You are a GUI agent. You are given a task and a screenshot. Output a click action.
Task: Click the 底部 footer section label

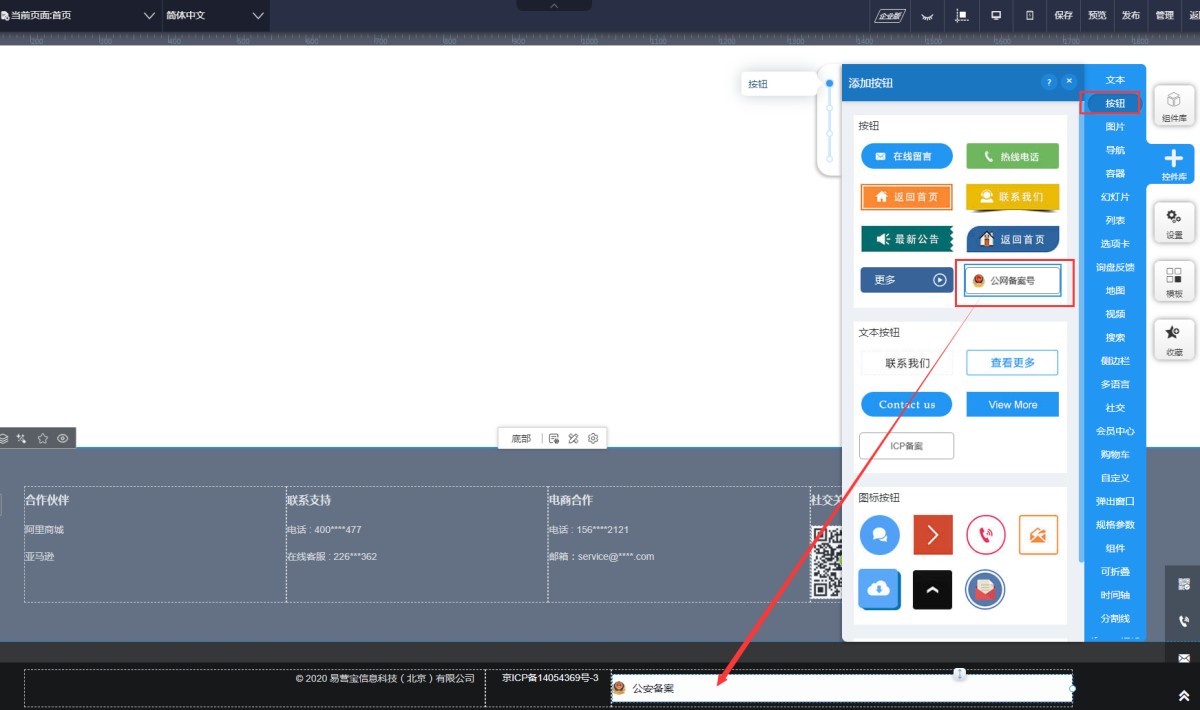point(521,438)
